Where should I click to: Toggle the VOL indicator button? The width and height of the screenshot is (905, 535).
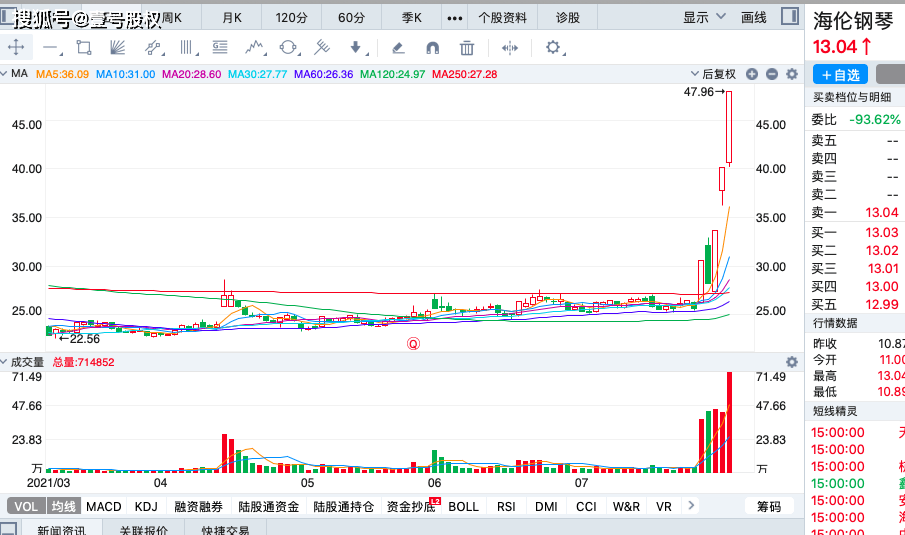[26, 507]
